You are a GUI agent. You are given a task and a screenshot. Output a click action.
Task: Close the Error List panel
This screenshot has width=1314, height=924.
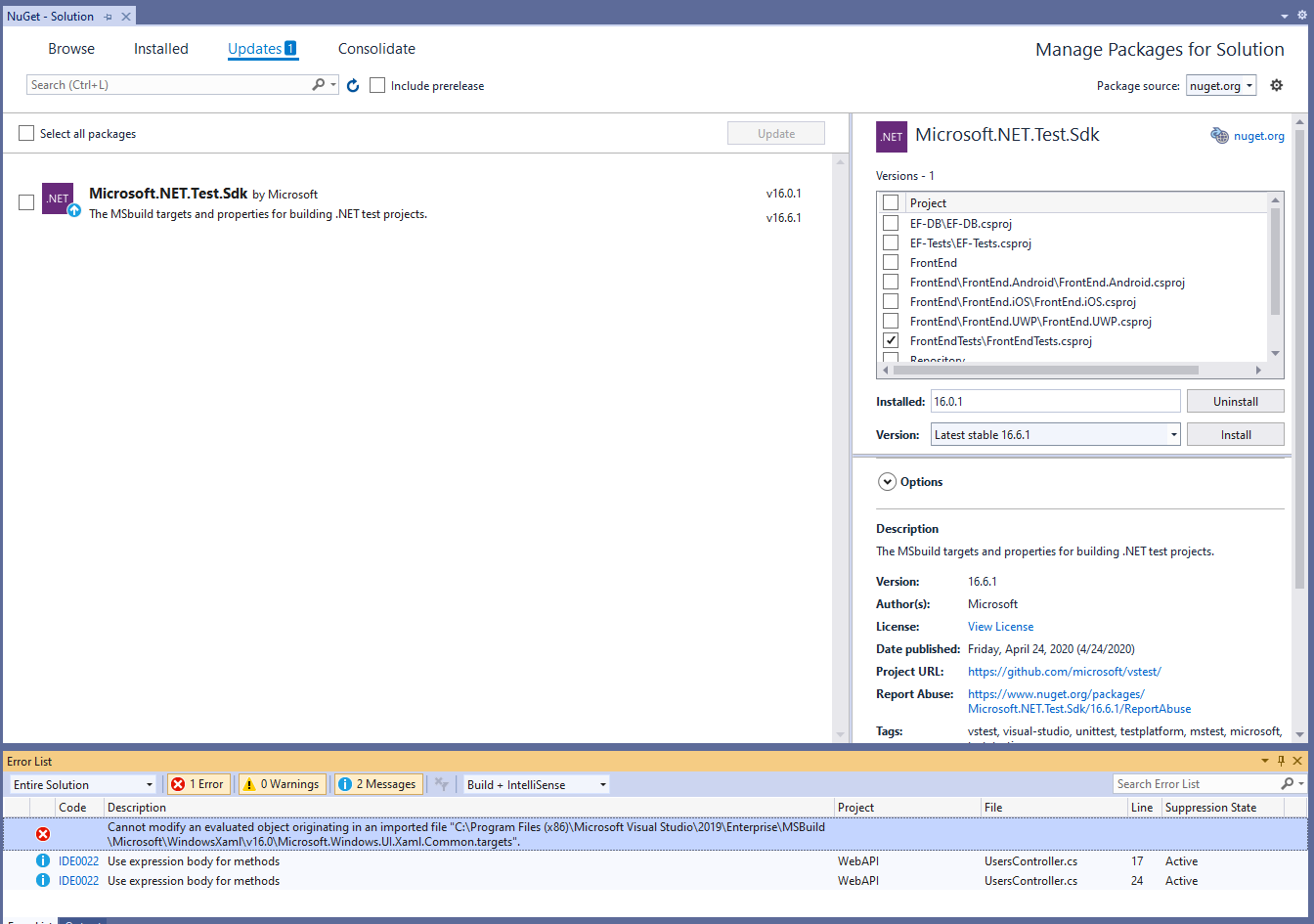1298,761
